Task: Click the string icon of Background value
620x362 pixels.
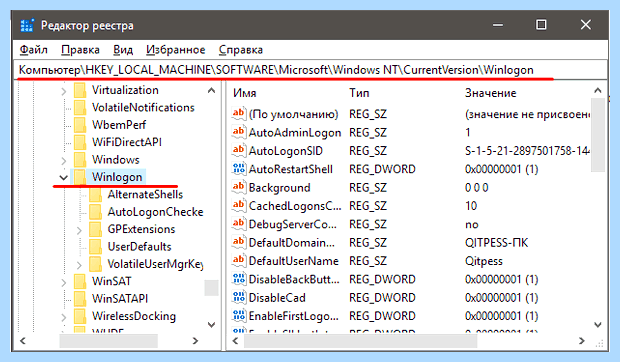Action: [238, 187]
